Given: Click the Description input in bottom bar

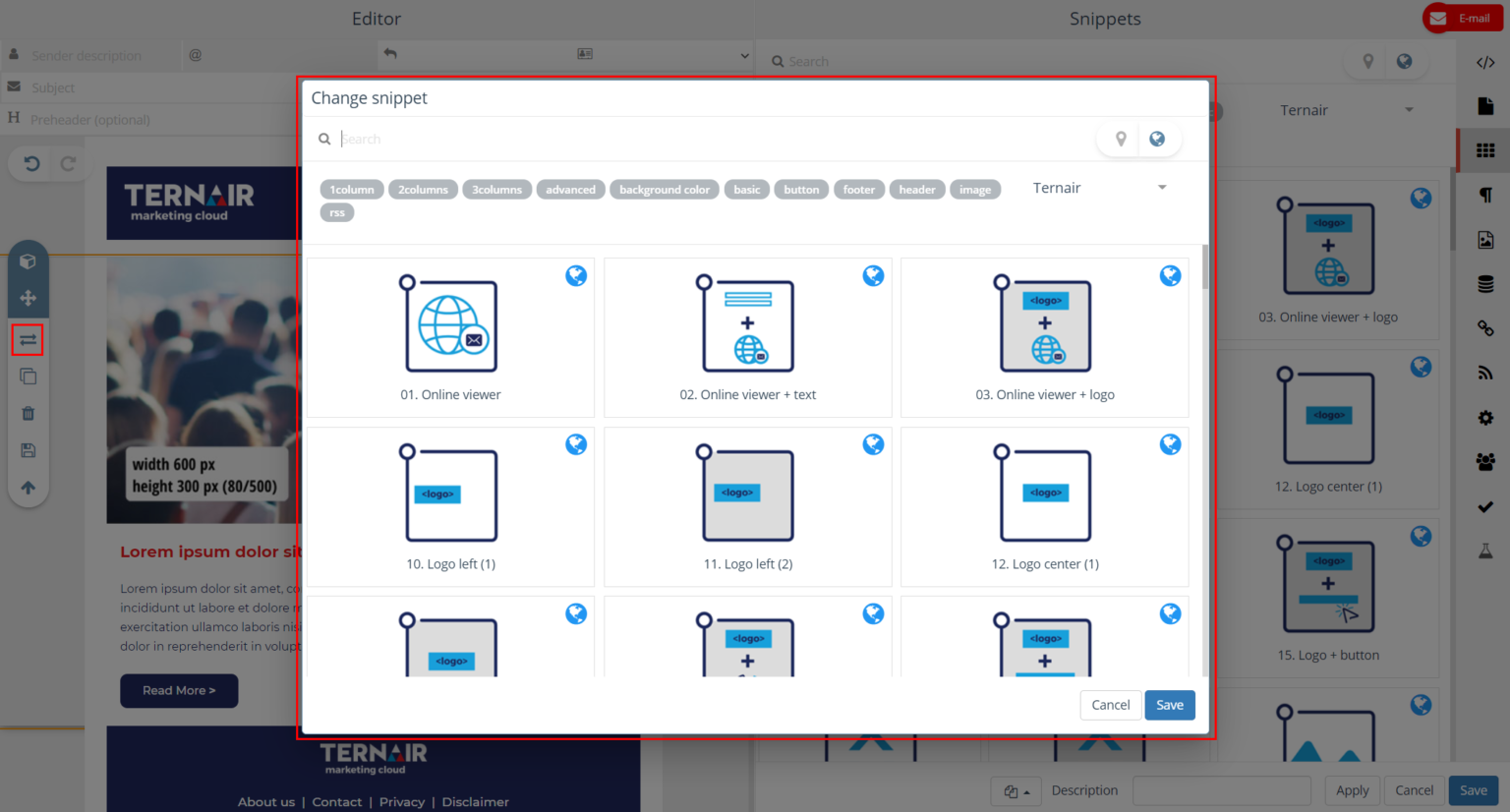Looking at the screenshot, I should pyautogui.click(x=1222, y=790).
